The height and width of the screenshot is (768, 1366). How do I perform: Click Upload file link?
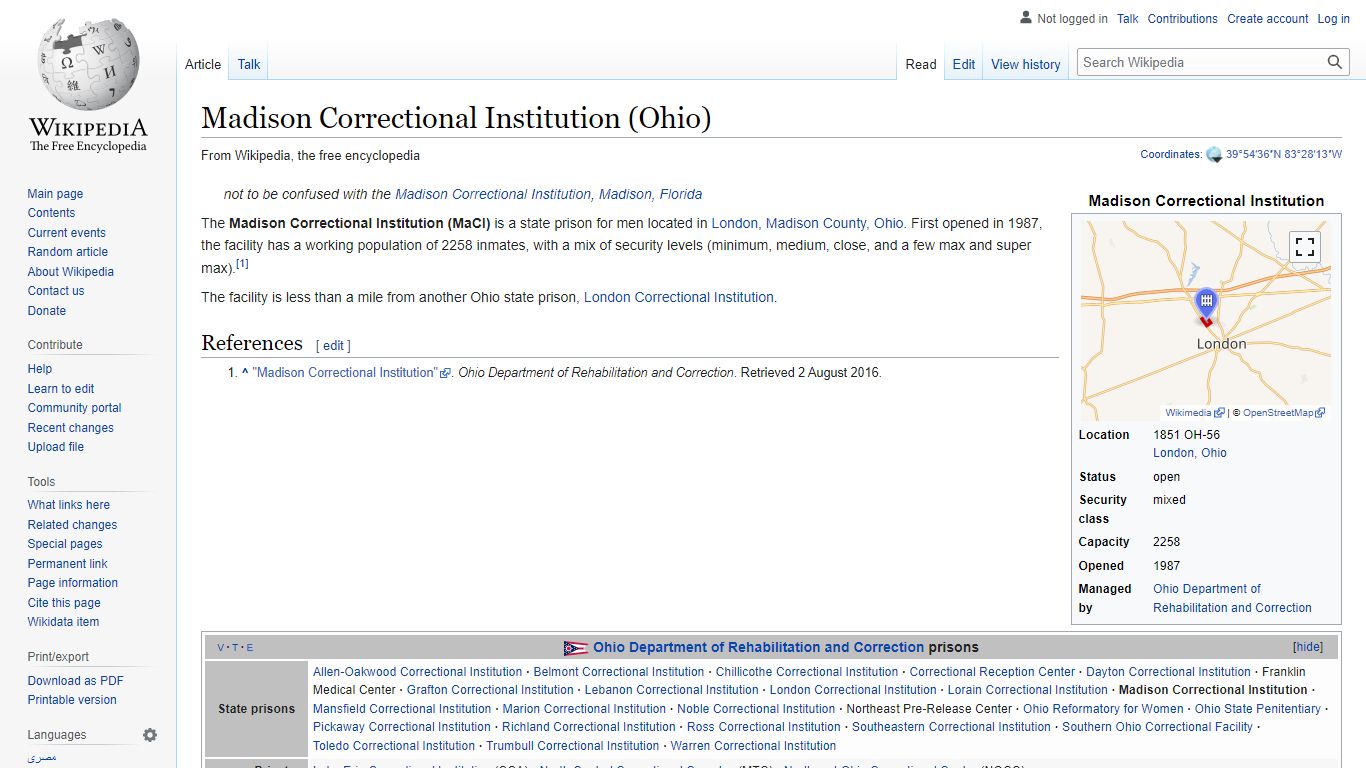(x=55, y=447)
